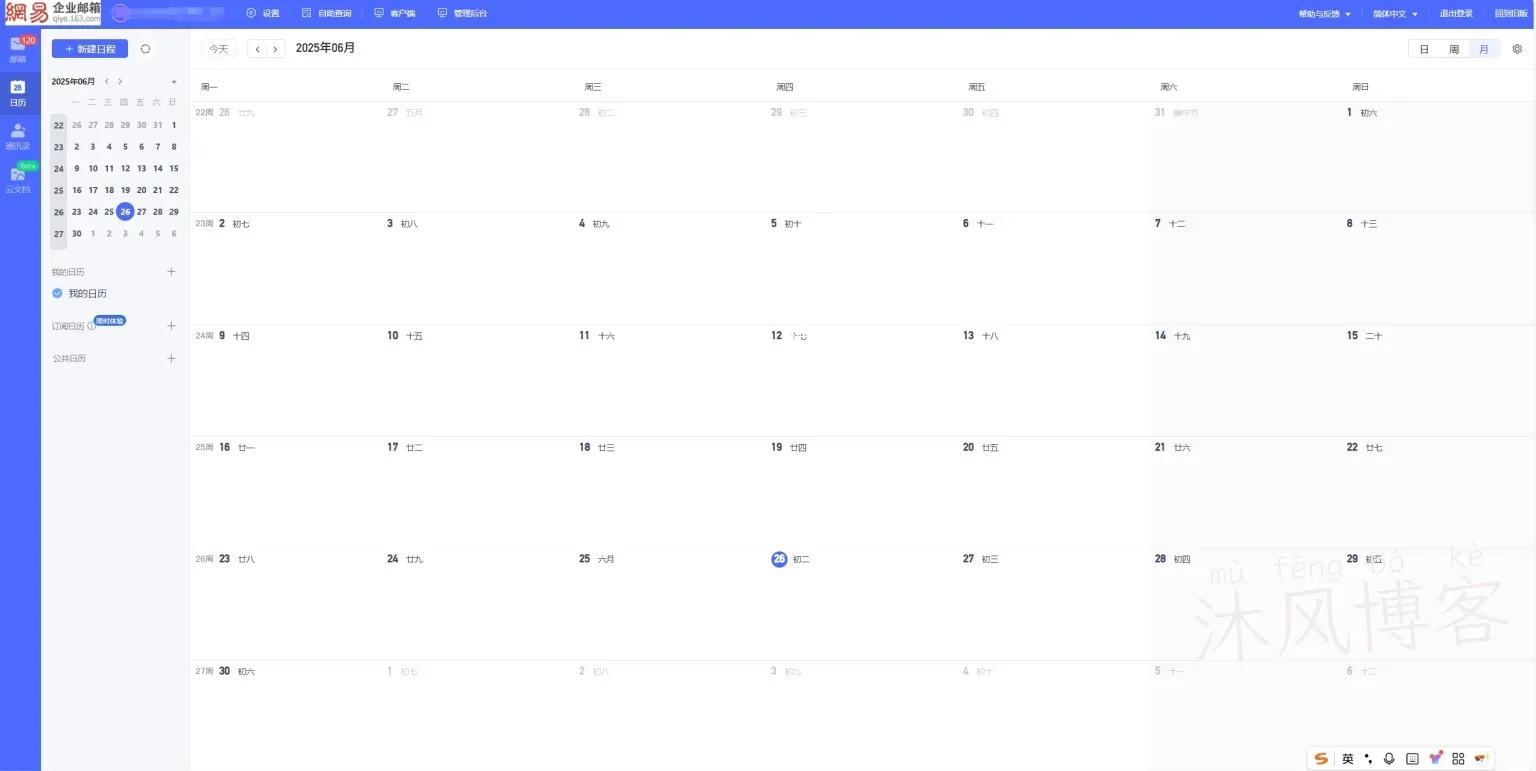Open calendar settings gear next to view switcher

tap(1517, 49)
